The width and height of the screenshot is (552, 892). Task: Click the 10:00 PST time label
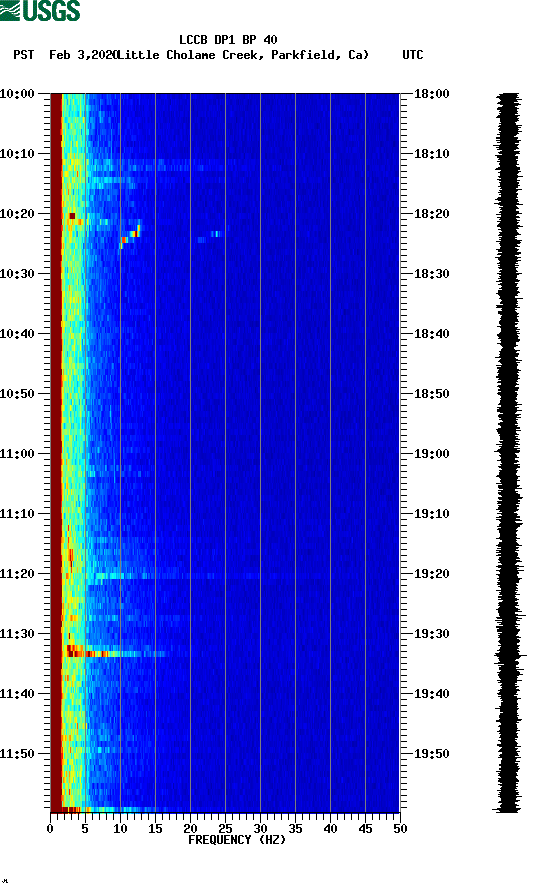(x=17, y=93)
